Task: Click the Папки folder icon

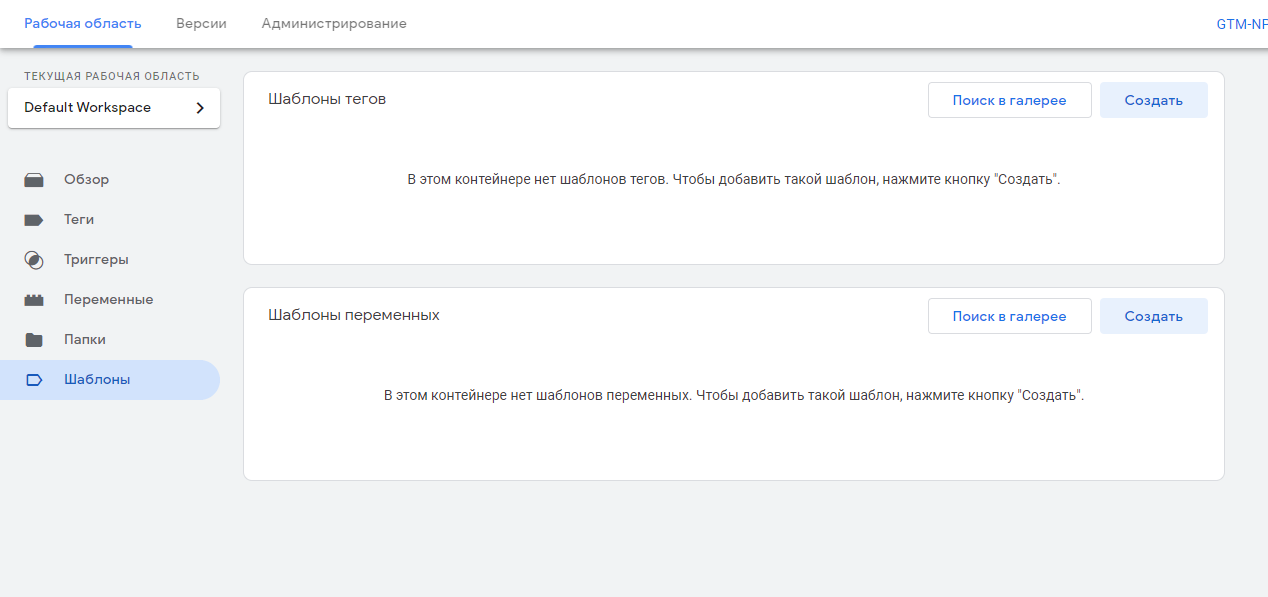Action: (34, 340)
